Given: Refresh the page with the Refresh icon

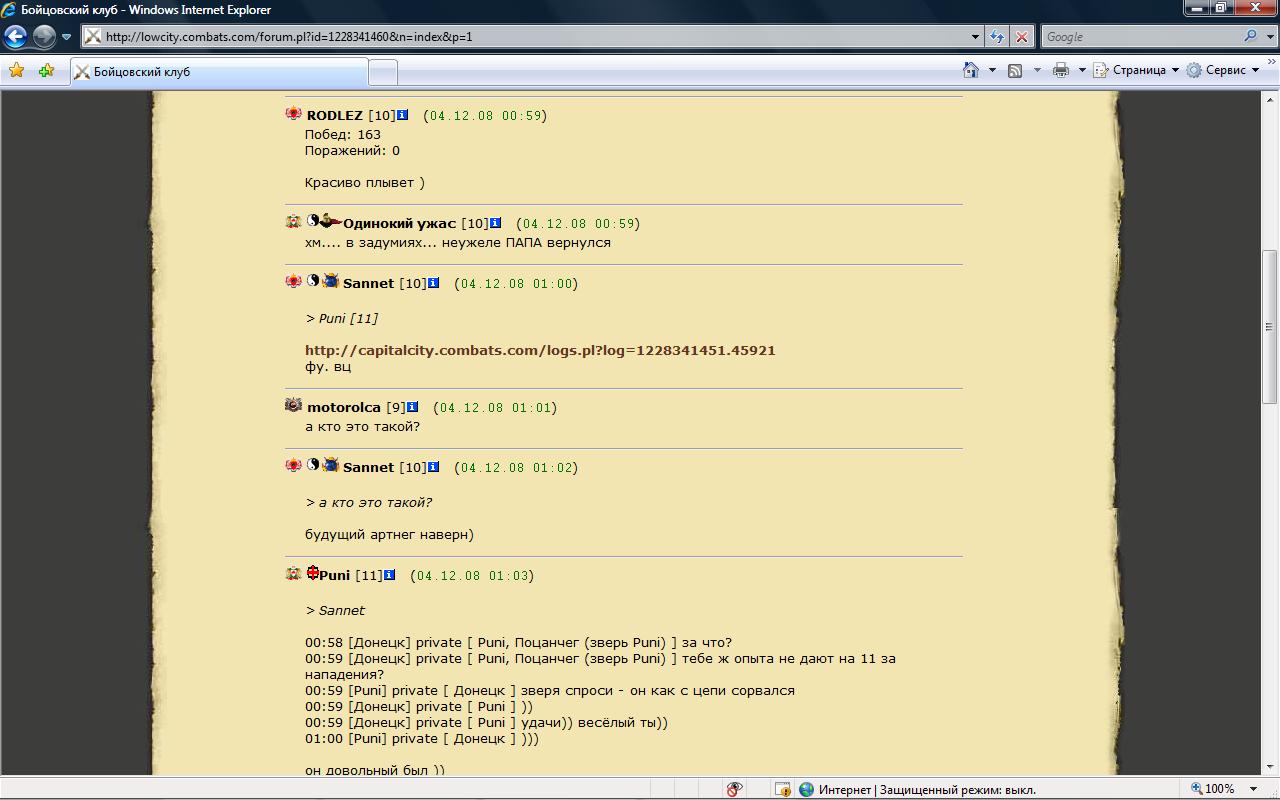Looking at the screenshot, I should (x=997, y=37).
